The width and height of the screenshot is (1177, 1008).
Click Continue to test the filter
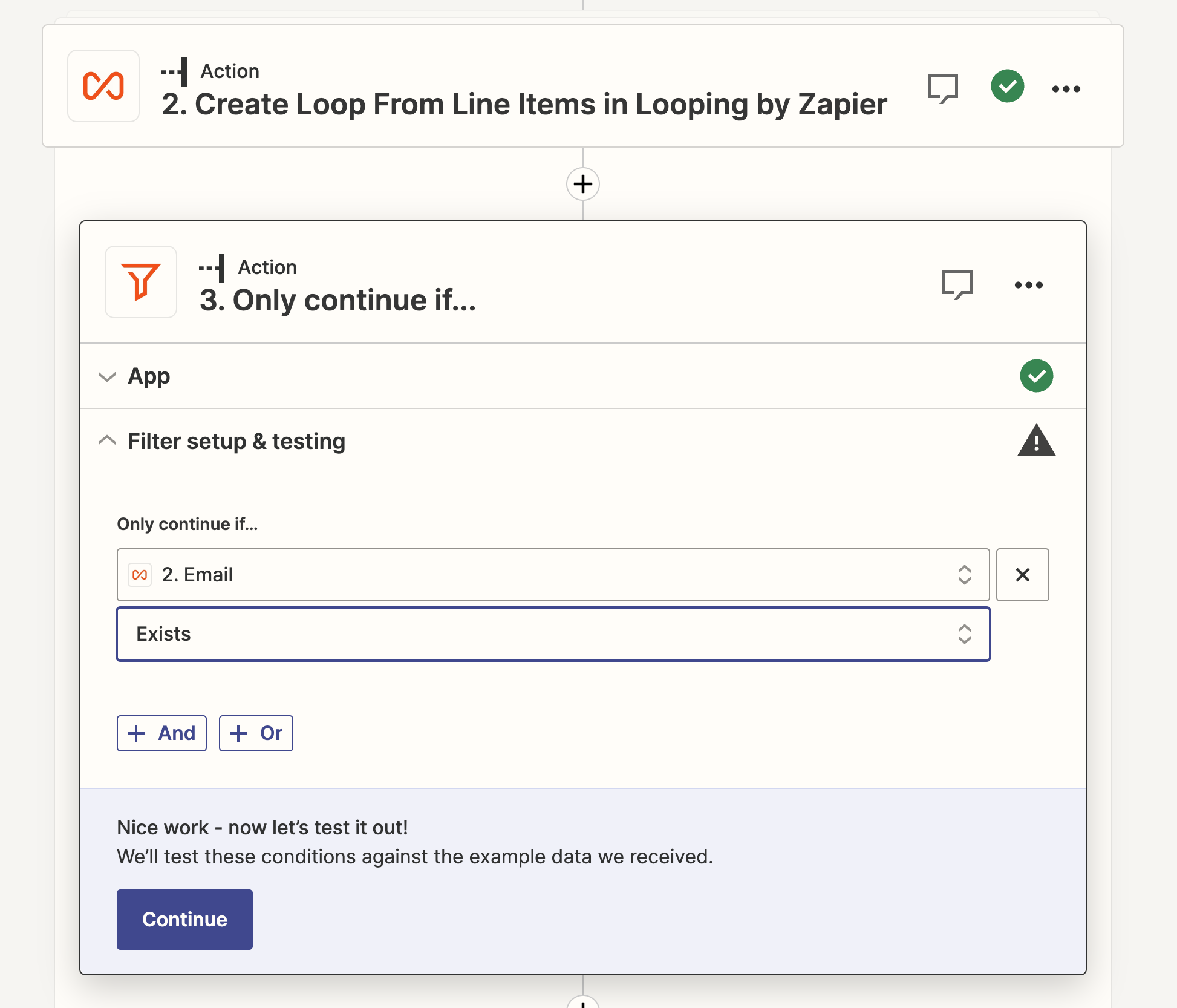click(x=184, y=920)
